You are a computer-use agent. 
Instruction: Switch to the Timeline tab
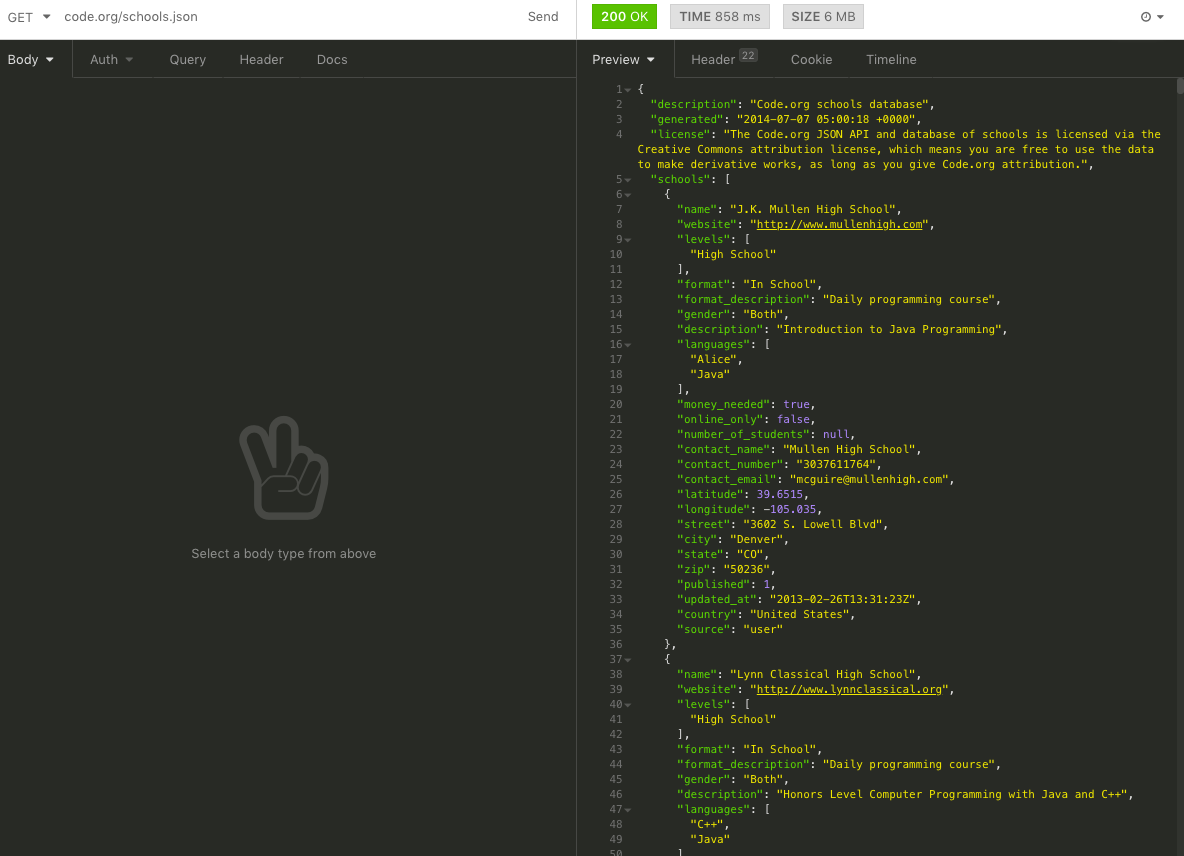click(x=891, y=60)
